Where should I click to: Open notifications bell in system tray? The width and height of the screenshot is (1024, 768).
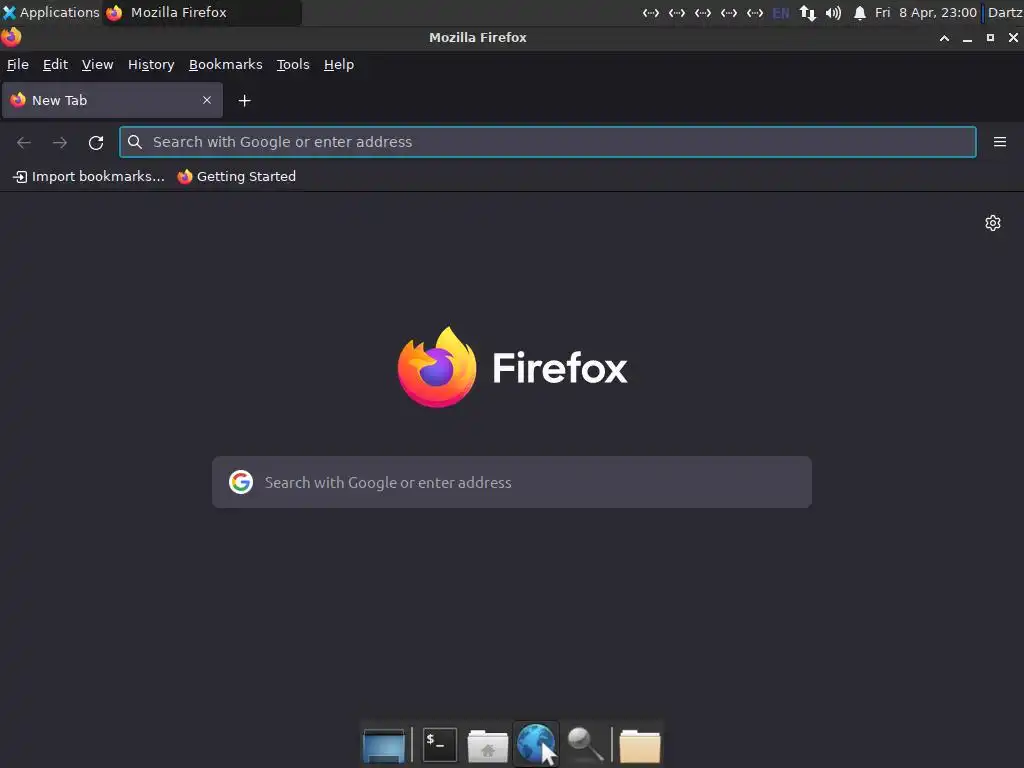(x=860, y=12)
